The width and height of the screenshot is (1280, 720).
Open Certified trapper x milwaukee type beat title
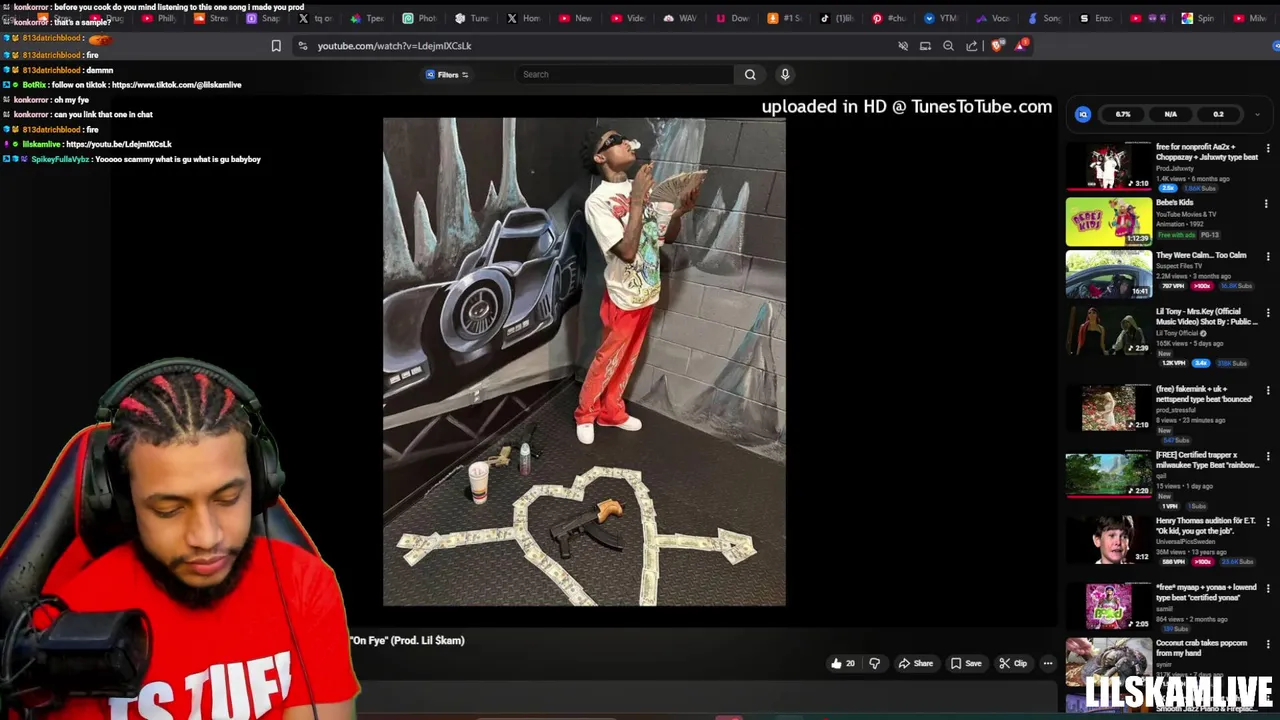click(x=1207, y=460)
